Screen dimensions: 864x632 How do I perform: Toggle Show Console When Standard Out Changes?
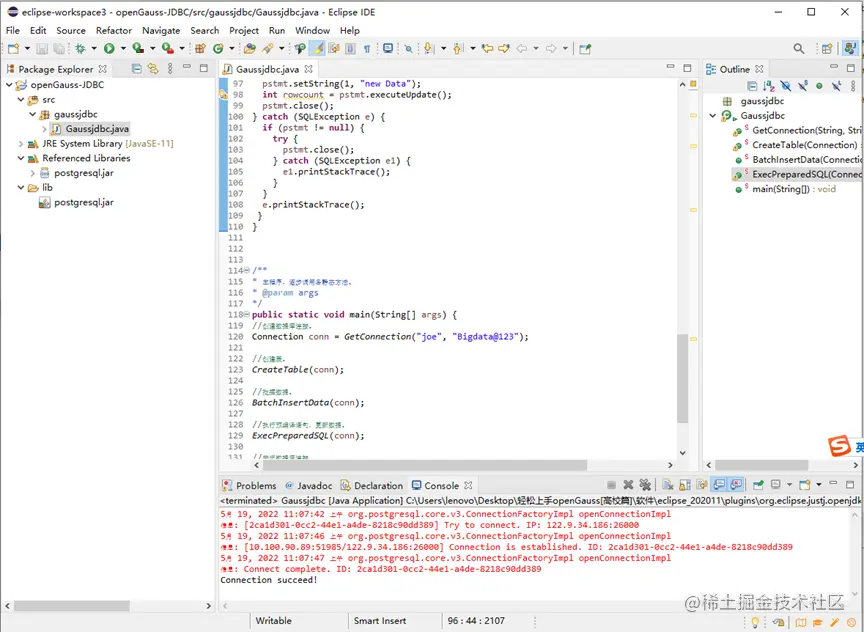coord(719,486)
